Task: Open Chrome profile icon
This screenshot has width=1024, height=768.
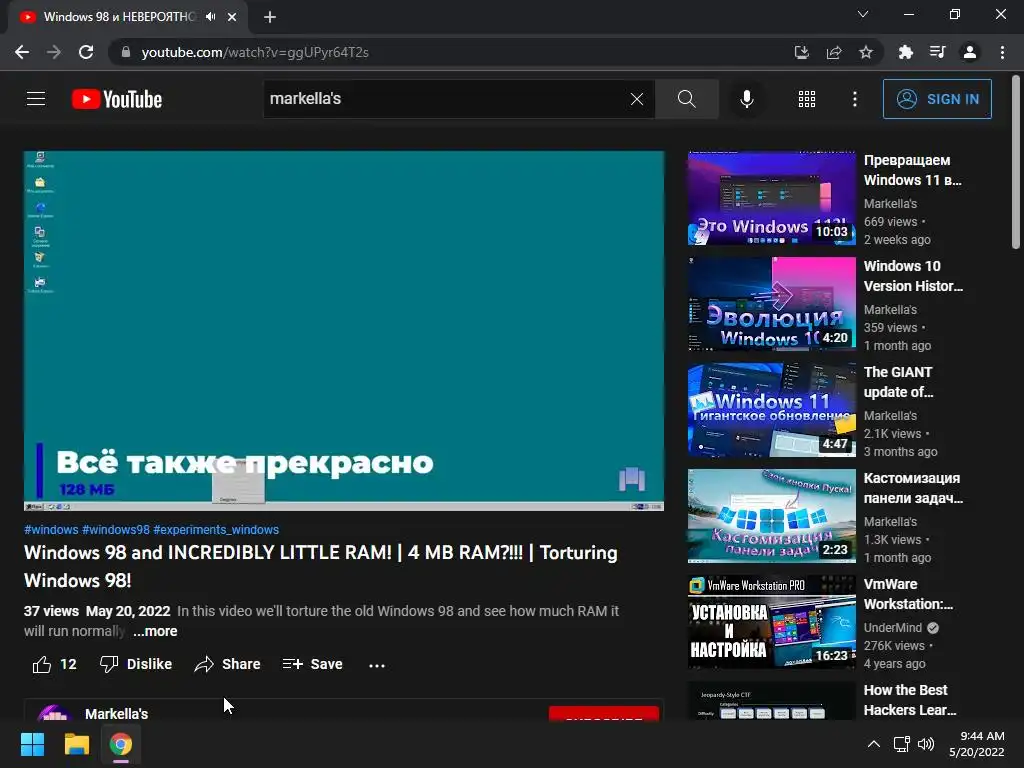Action: pyautogui.click(x=970, y=52)
